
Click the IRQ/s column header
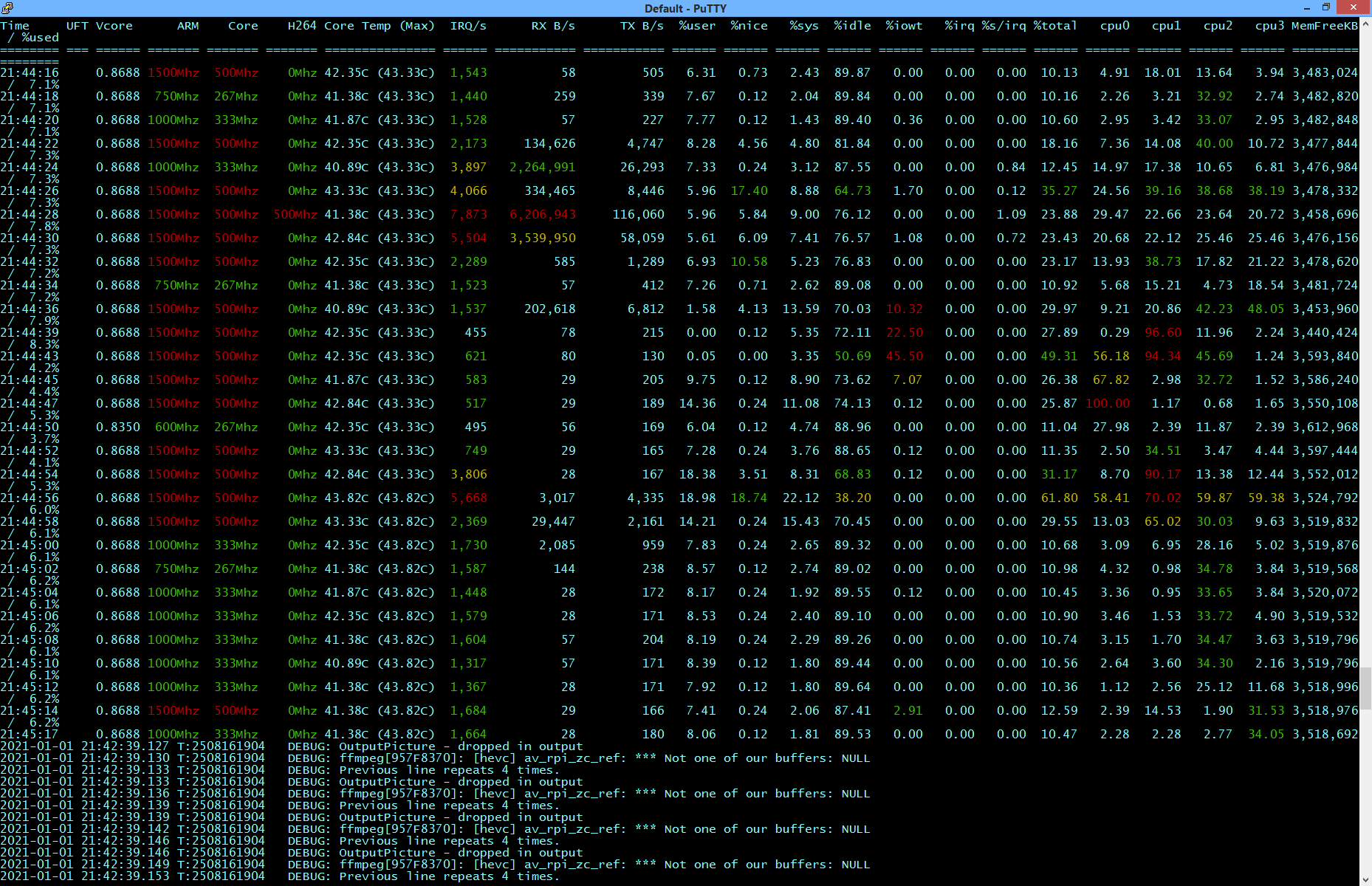[468, 26]
